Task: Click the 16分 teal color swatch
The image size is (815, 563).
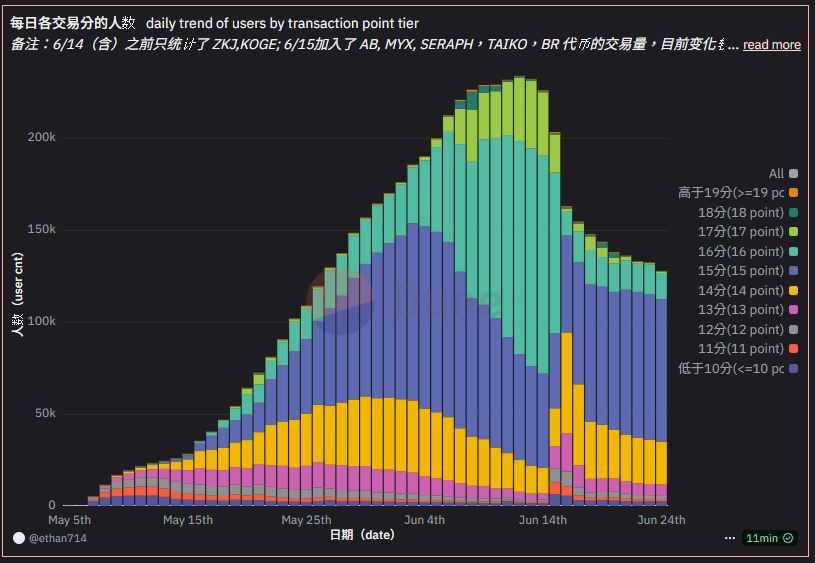Action: [x=793, y=251]
